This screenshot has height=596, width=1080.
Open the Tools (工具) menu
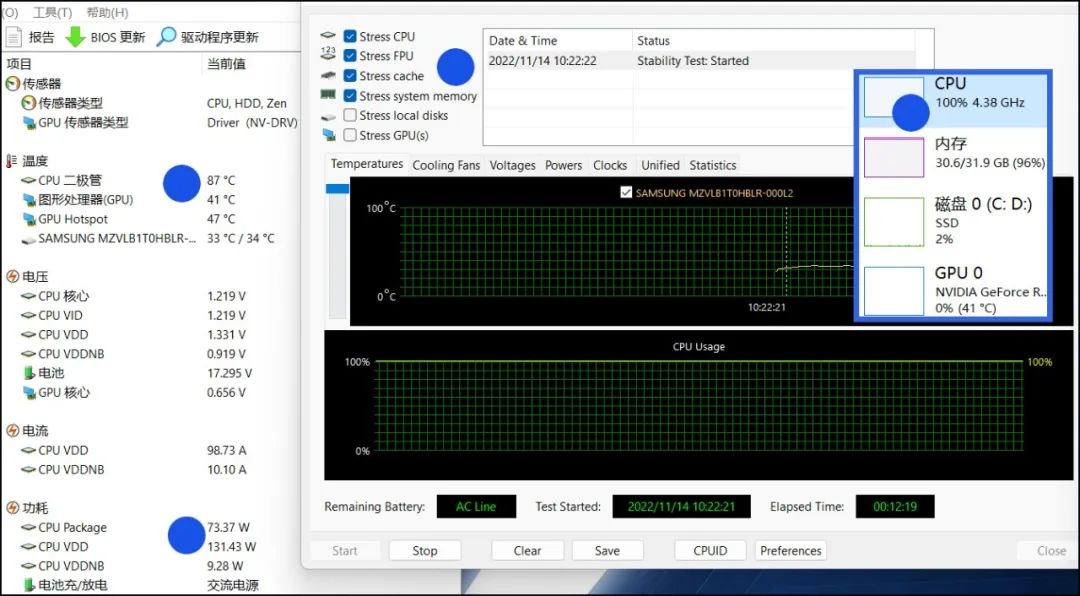[52, 13]
